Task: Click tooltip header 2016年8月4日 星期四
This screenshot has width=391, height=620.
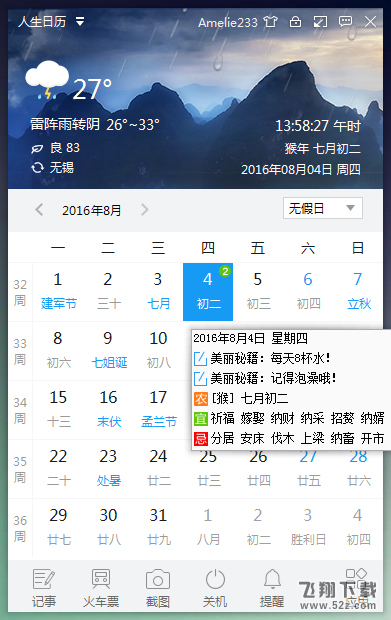Action: [250, 338]
